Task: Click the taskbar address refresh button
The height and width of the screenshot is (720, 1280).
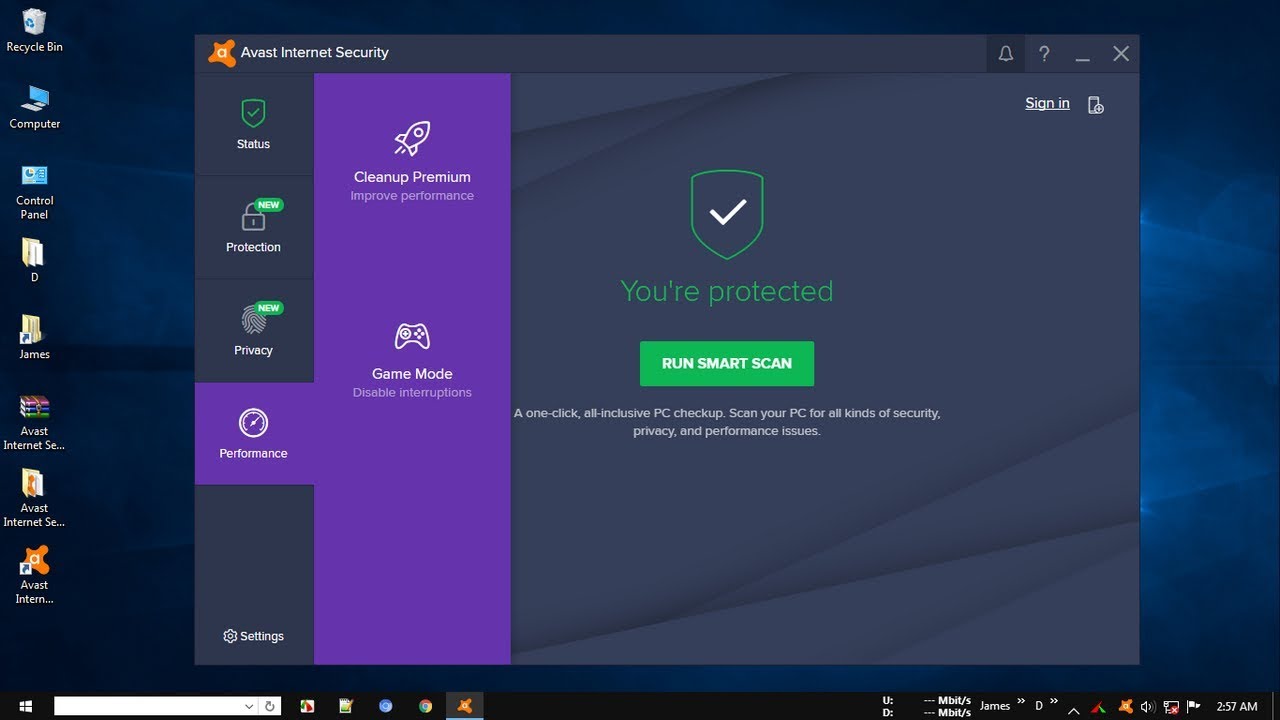Action: point(269,706)
